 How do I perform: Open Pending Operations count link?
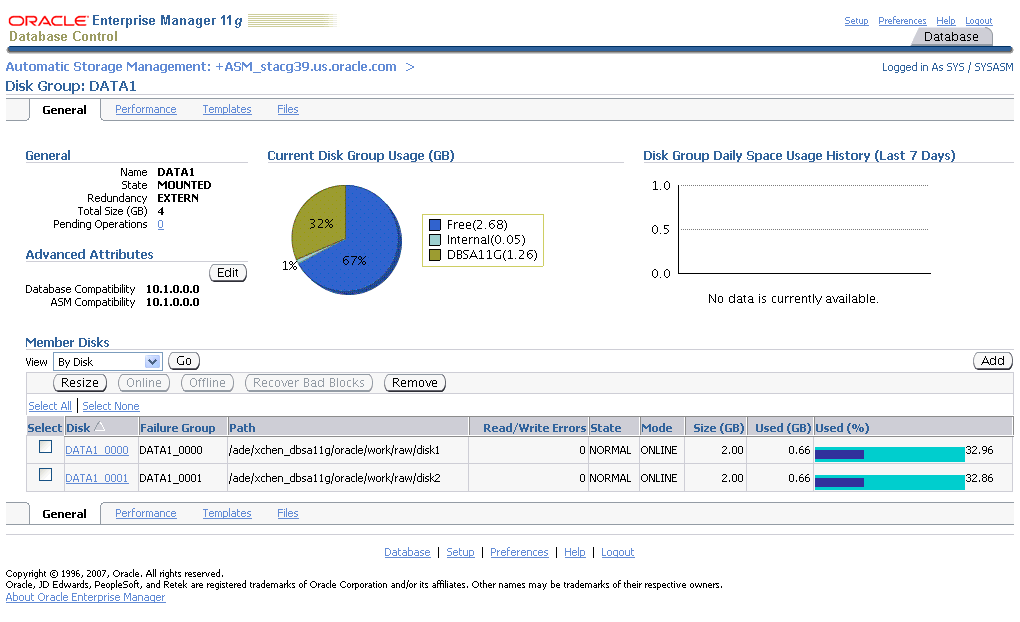(160, 225)
